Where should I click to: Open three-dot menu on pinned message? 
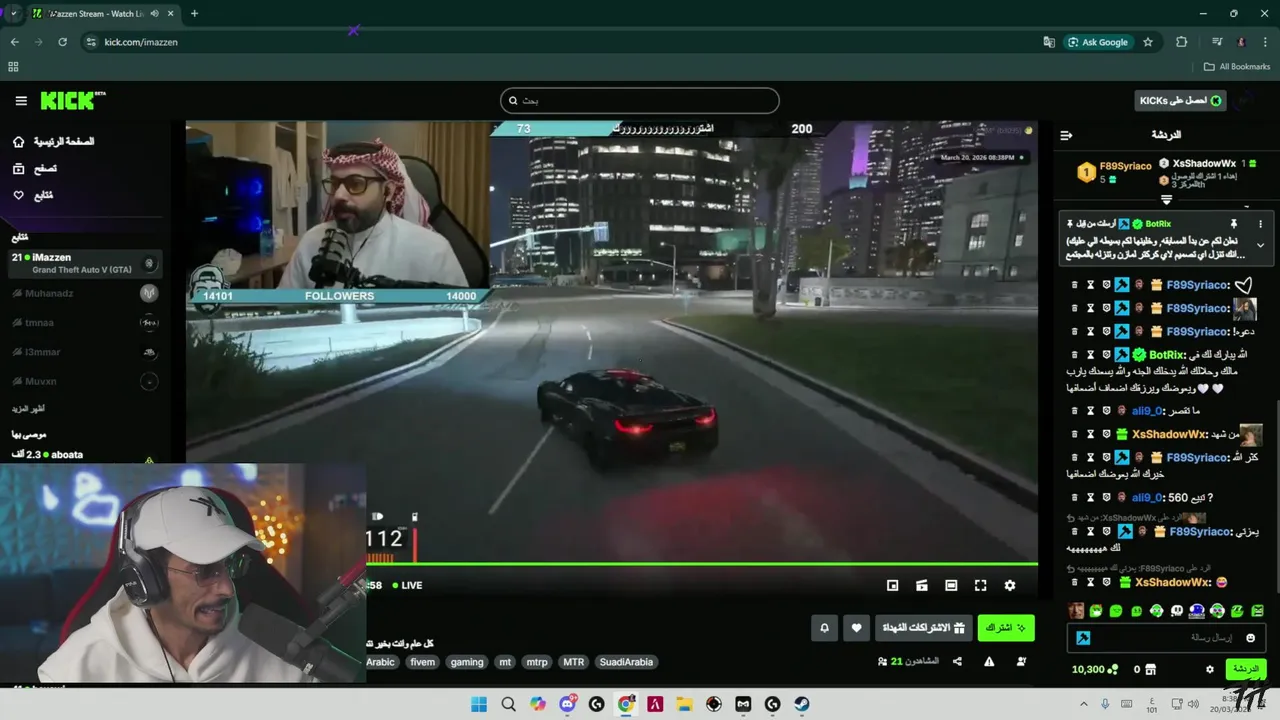[x=1260, y=224]
